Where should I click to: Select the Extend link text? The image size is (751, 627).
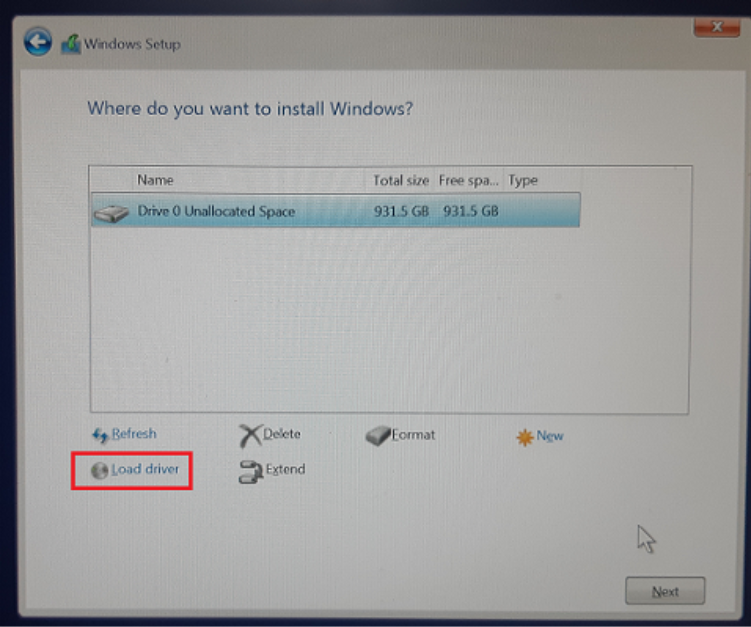(285, 469)
